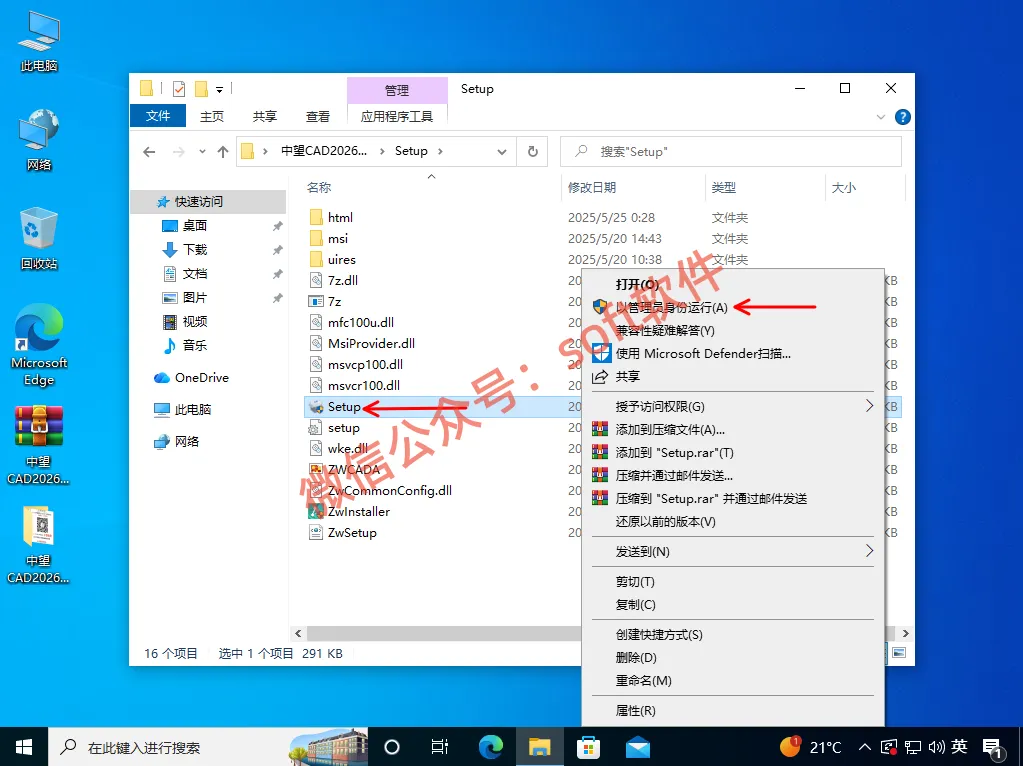1023x766 pixels.
Task: Launch Microsoft Edge from desktop
Action: 39,346
